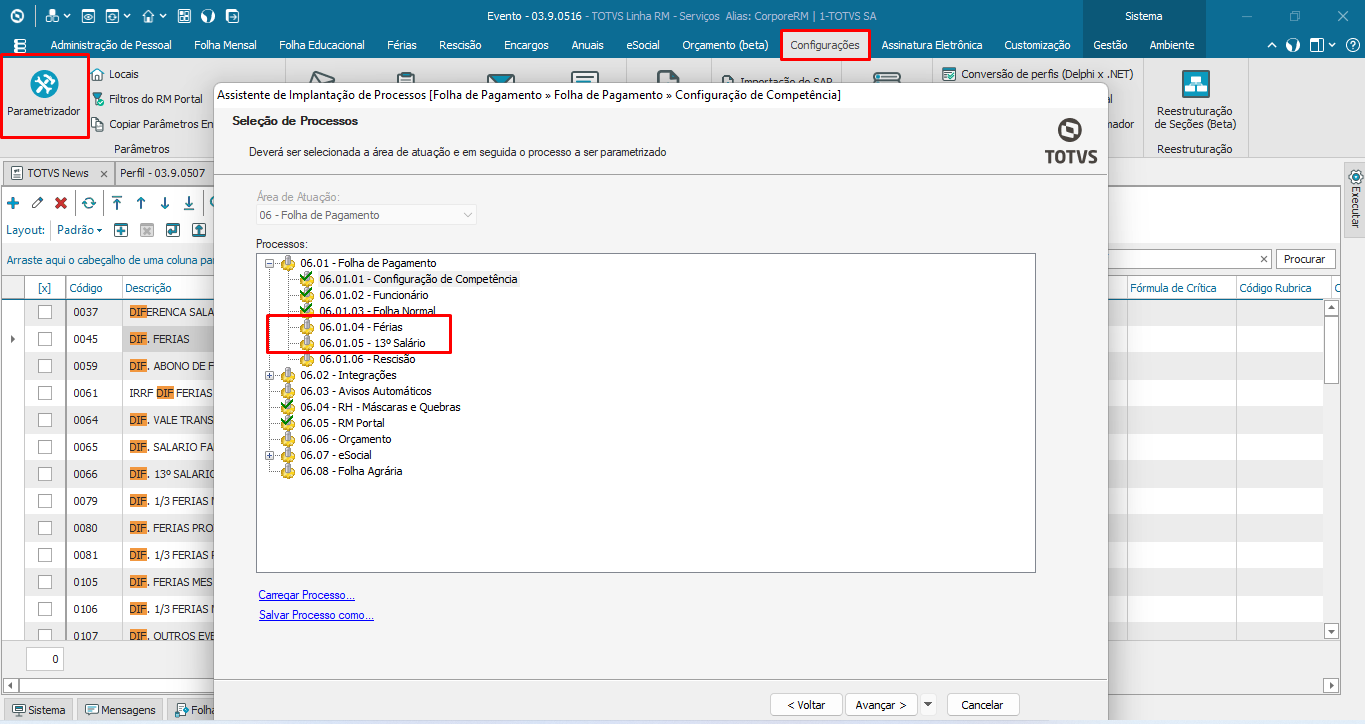Check the box for row 0080
Image resolution: width=1365 pixels, height=724 pixels.
coord(45,528)
